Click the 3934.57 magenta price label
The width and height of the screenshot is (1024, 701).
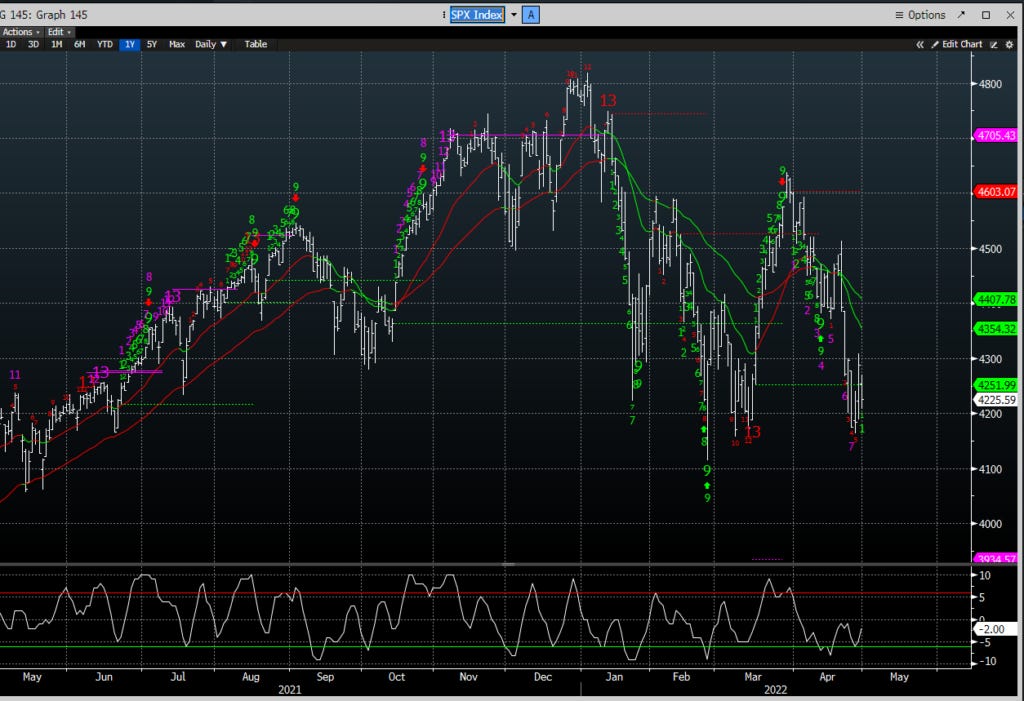click(x=996, y=559)
